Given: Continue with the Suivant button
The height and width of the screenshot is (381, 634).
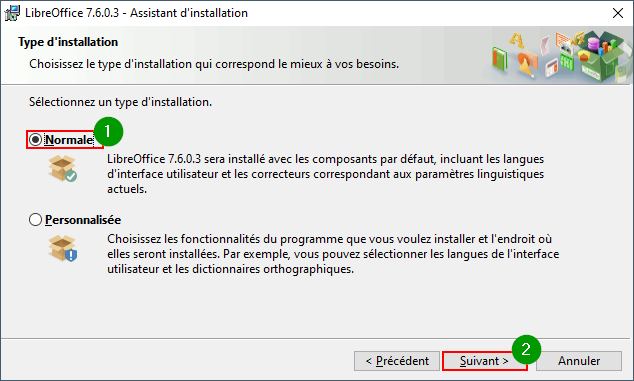Looking at the screenshot, I should coord(484,361).
